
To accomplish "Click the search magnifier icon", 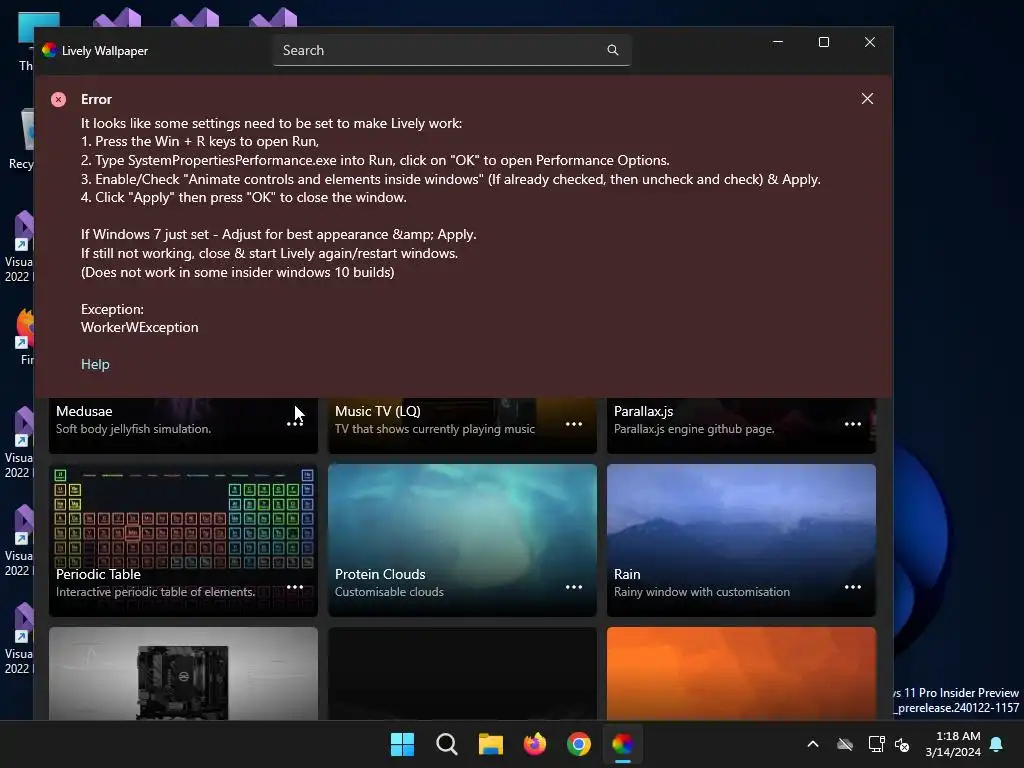I will tap(613, 50).
